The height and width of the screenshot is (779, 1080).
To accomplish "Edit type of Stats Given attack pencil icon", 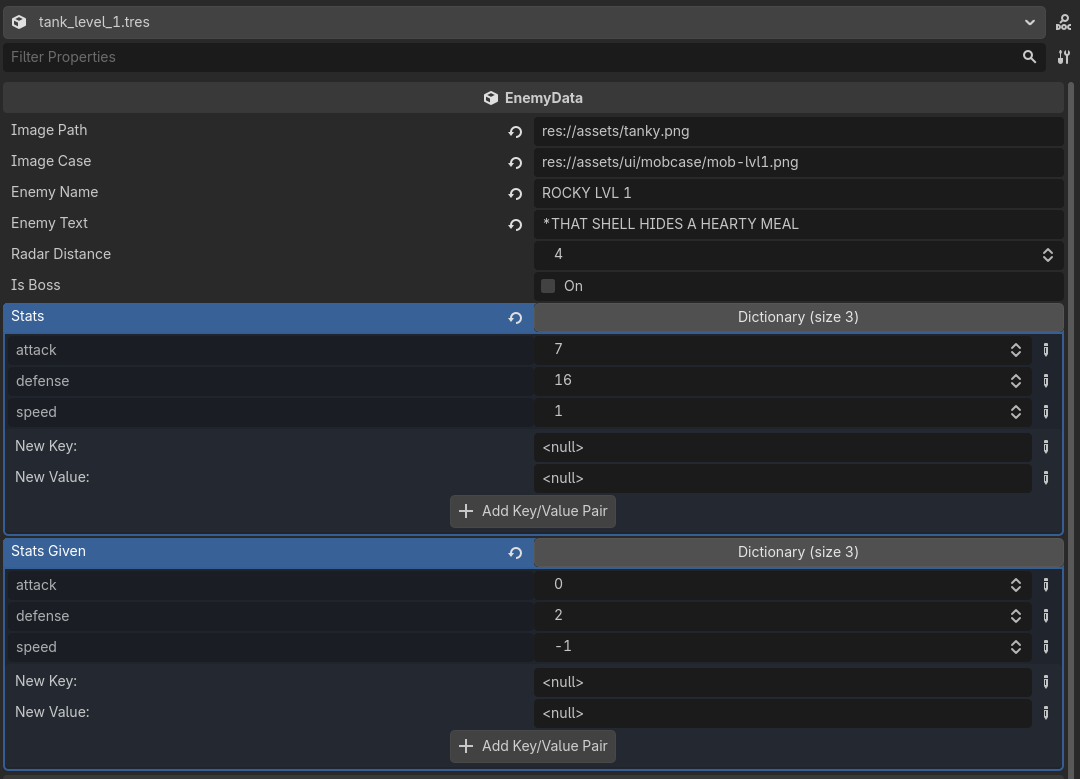I will pos(1046,585).
